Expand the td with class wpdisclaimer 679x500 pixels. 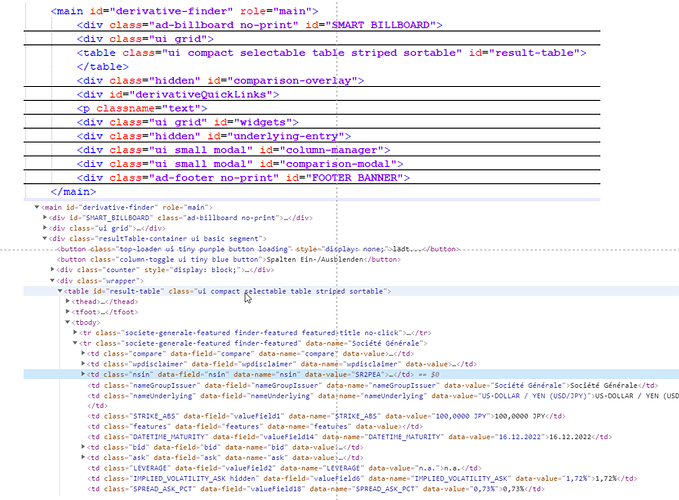[83, 364]
